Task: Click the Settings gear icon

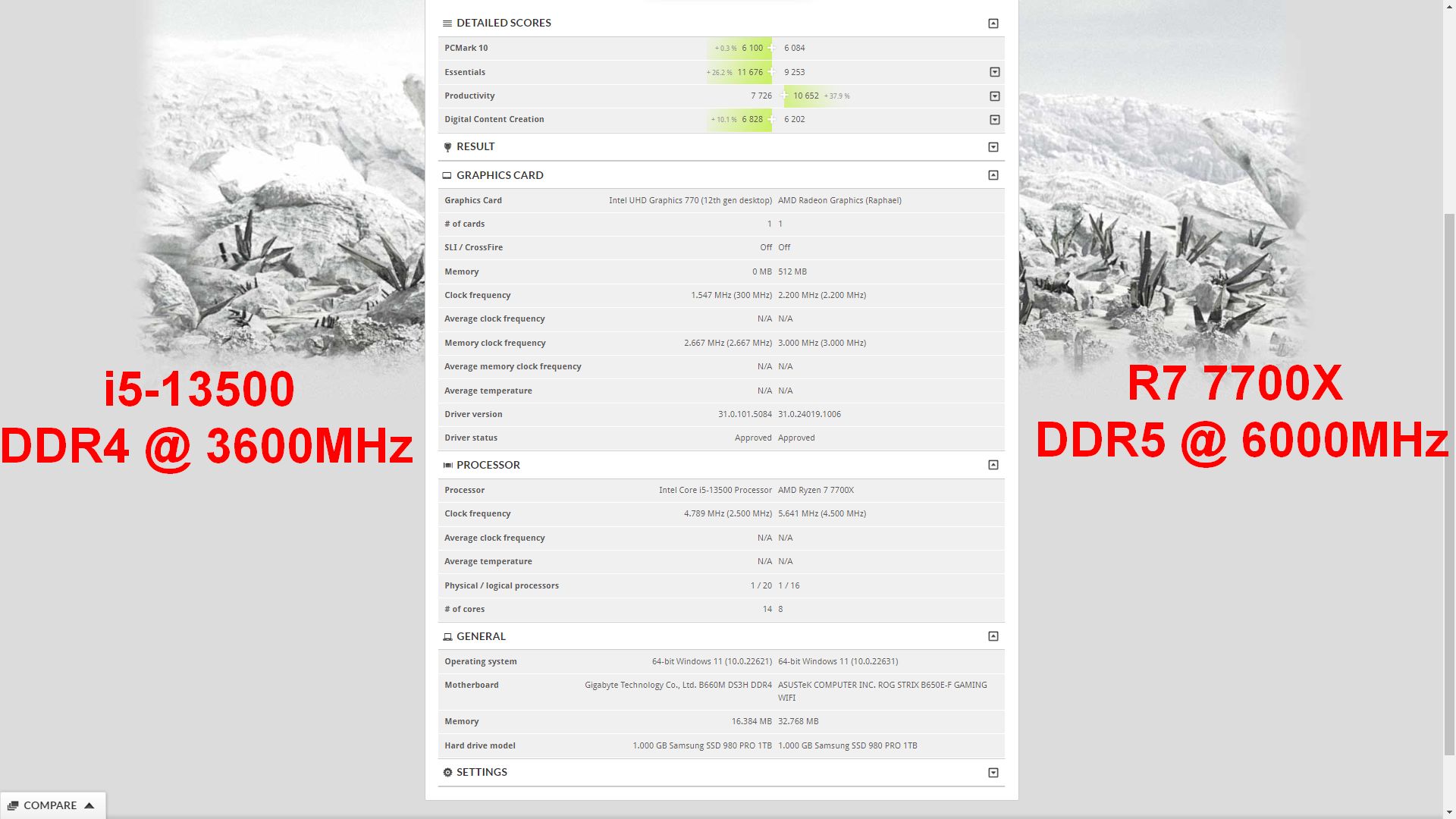Action: pyautogui.click(x=447, y=772)
